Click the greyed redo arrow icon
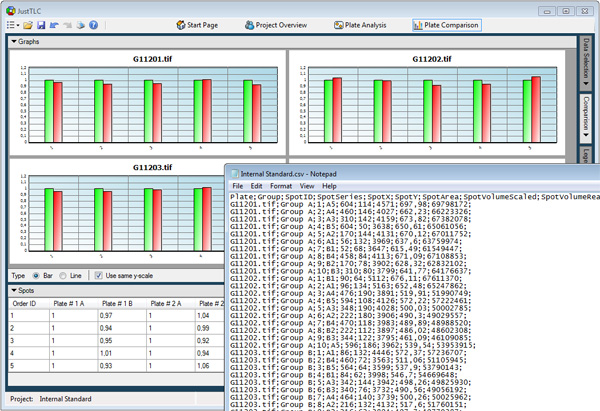This screenshot has width=600, height=411. [x=67, y=25]
